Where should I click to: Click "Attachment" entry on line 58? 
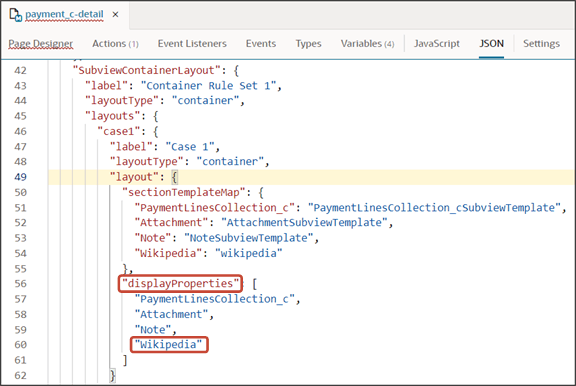click(x=171, y=314)
